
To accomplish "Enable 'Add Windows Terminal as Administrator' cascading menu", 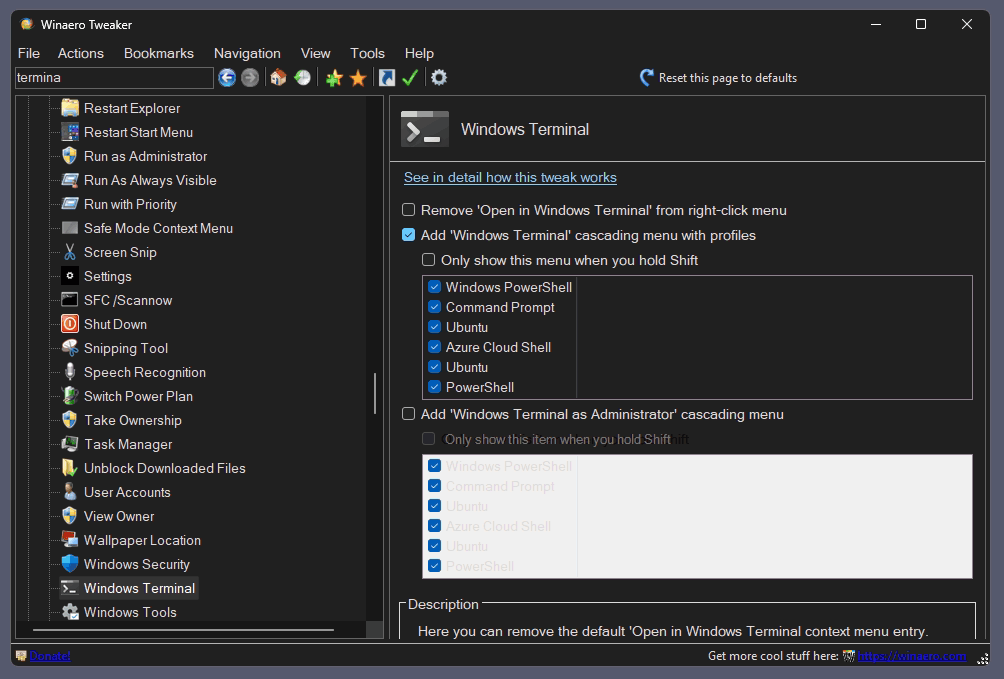I will tap(408, 414).
